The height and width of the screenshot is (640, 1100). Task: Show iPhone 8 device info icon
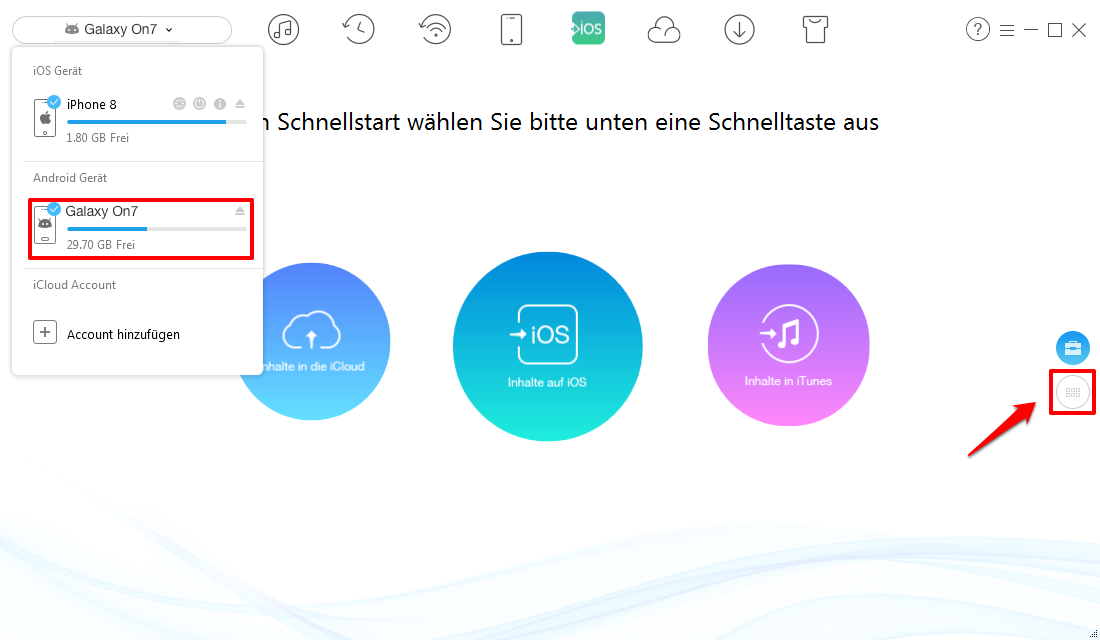pos(220,104)
